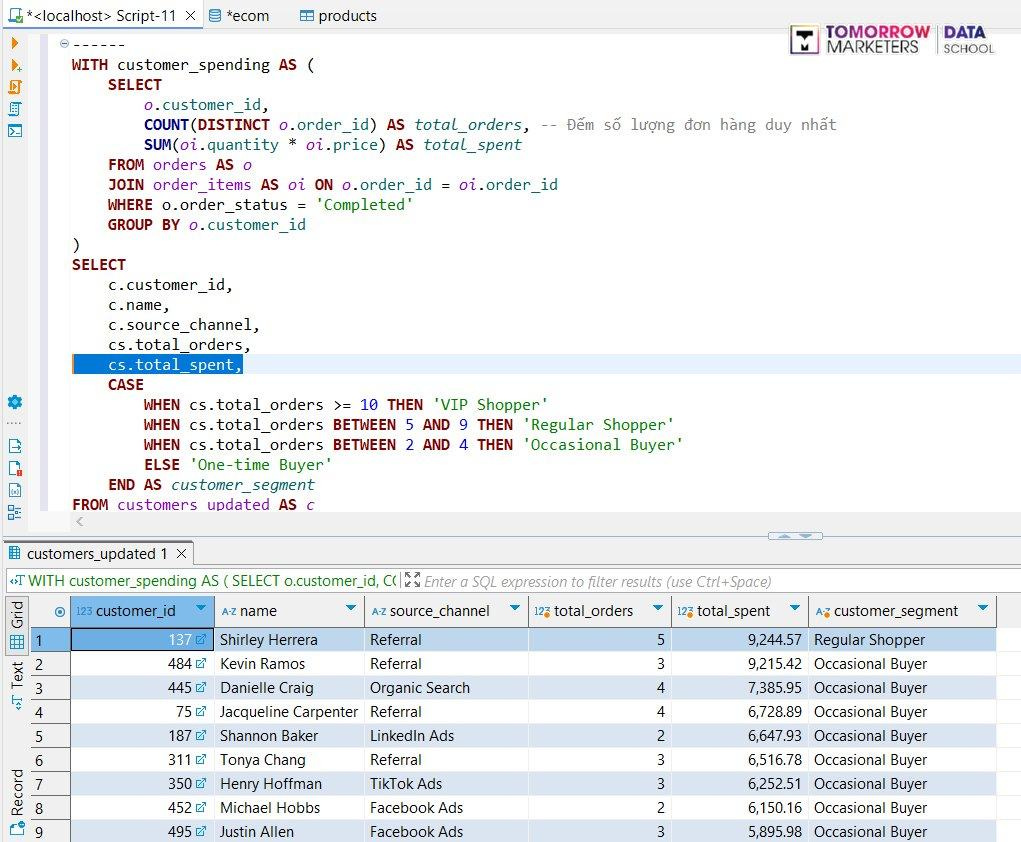1021x842 pixels.
Task: Select the 'TikTok Ads' cell
Action: (446, 783)
